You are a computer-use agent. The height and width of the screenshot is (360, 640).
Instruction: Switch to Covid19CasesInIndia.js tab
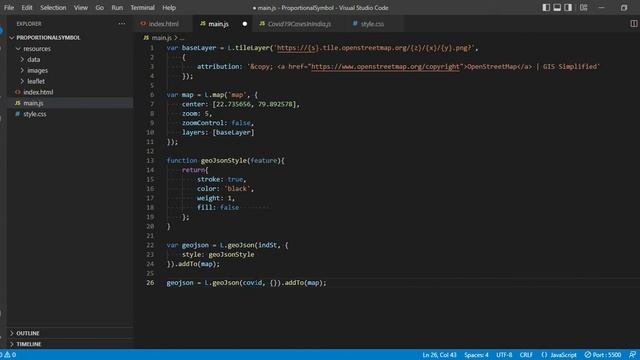[x=299, y=24]
